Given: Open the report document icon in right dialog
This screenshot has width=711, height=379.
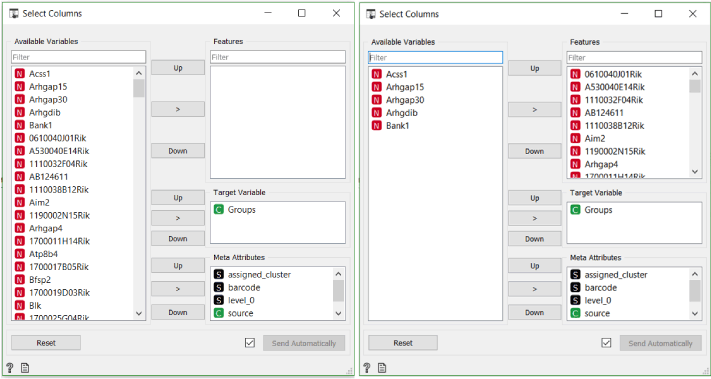Looking at the screenshot, I should pyautogui.click(x=382, y=368).
